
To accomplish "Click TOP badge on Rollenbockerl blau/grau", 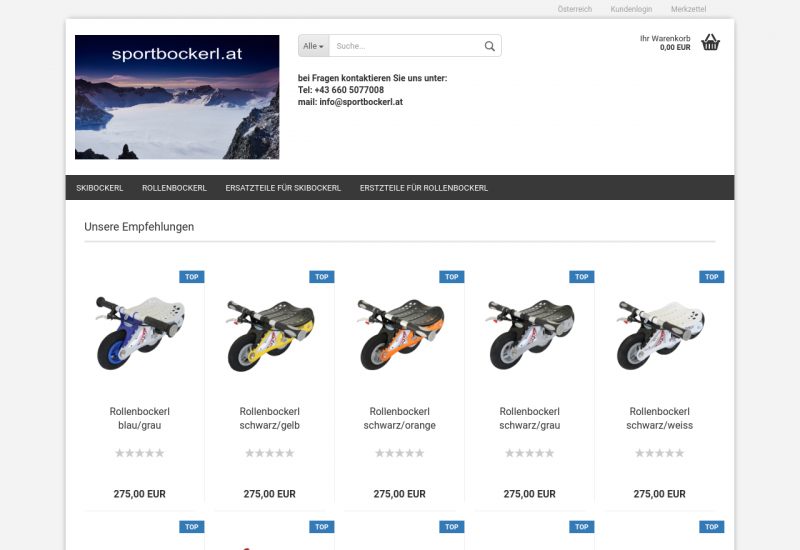I will tap(192, 277).
